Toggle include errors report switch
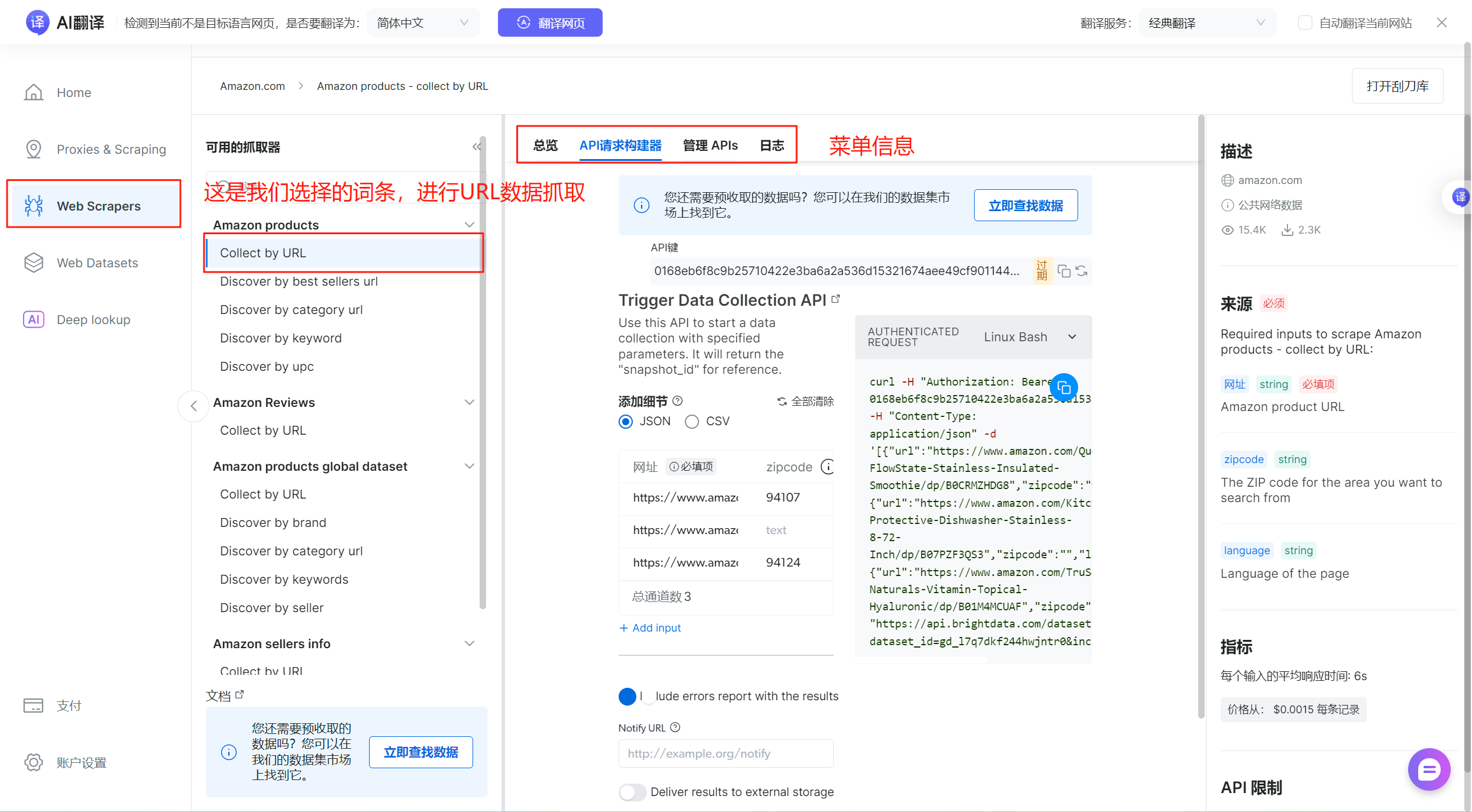 (x=636, y=696)
